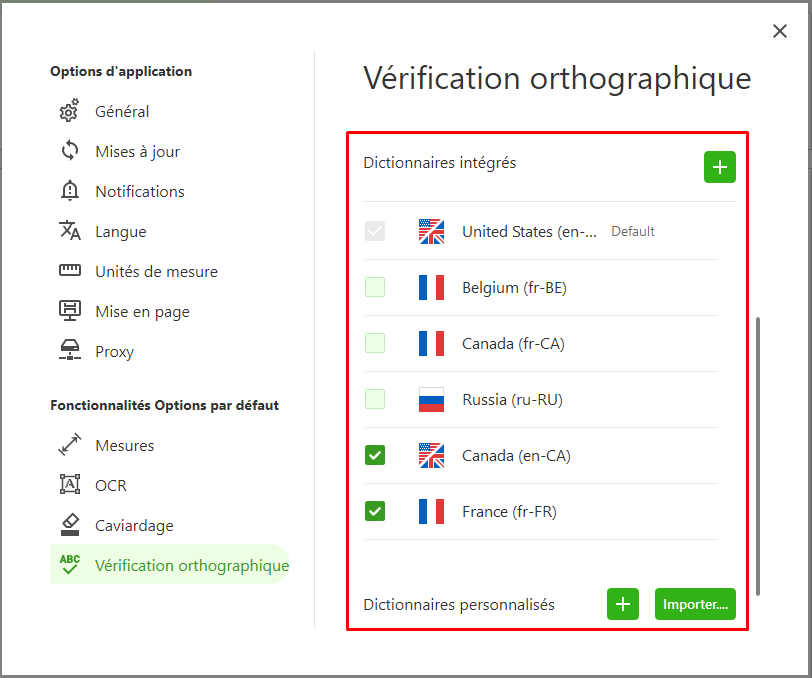Screen dimensions: 812x678
Task: Add a custom dictionary with plus button
Action: click(623, 604)
